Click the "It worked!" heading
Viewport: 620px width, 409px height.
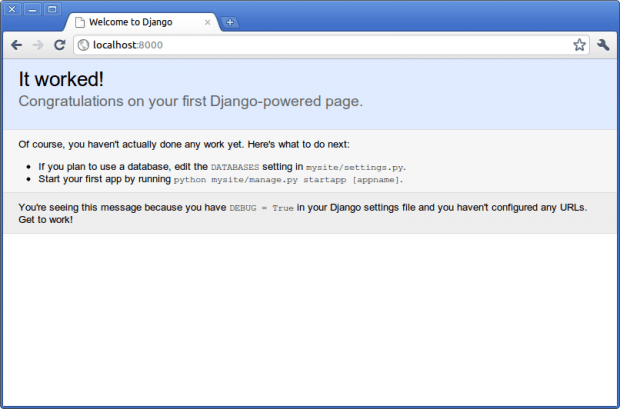pyautogui.click(x=61, y=80)
